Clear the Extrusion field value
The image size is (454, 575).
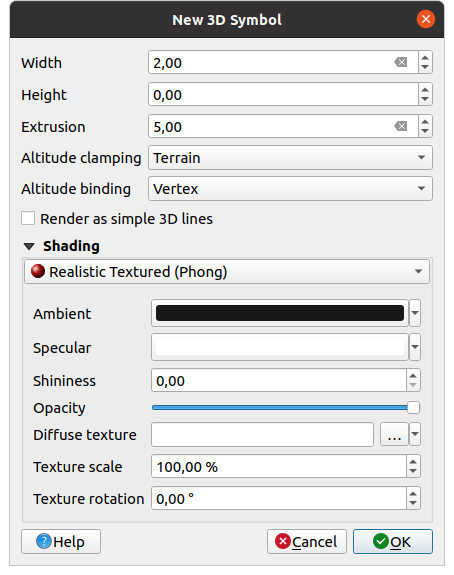(400, 127)
